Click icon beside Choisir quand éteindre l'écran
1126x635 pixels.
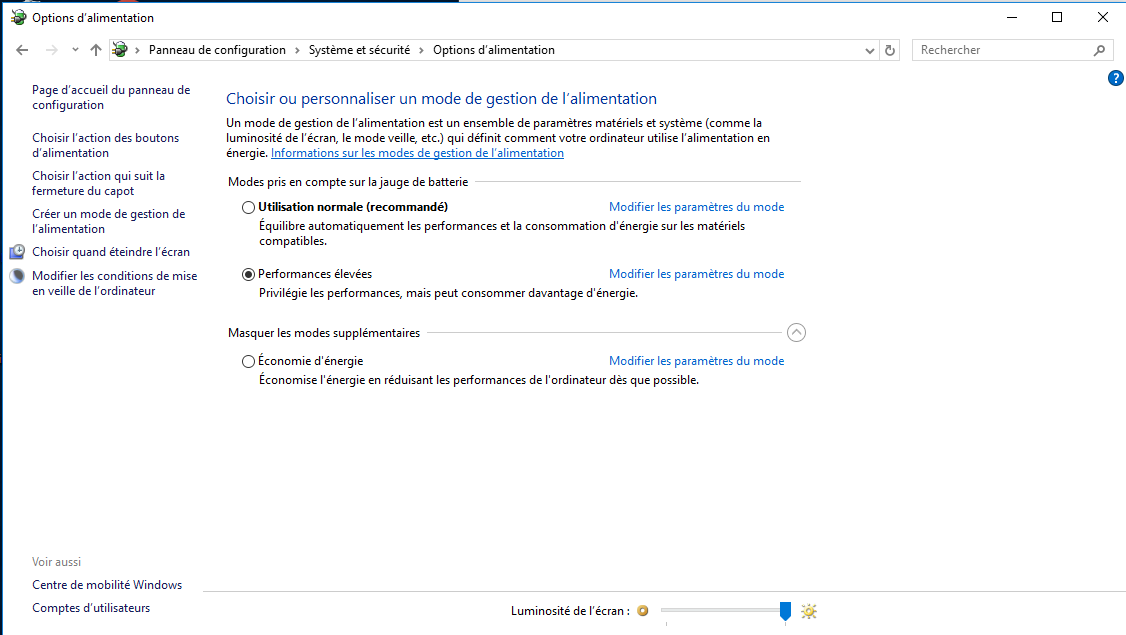point(17,251)
